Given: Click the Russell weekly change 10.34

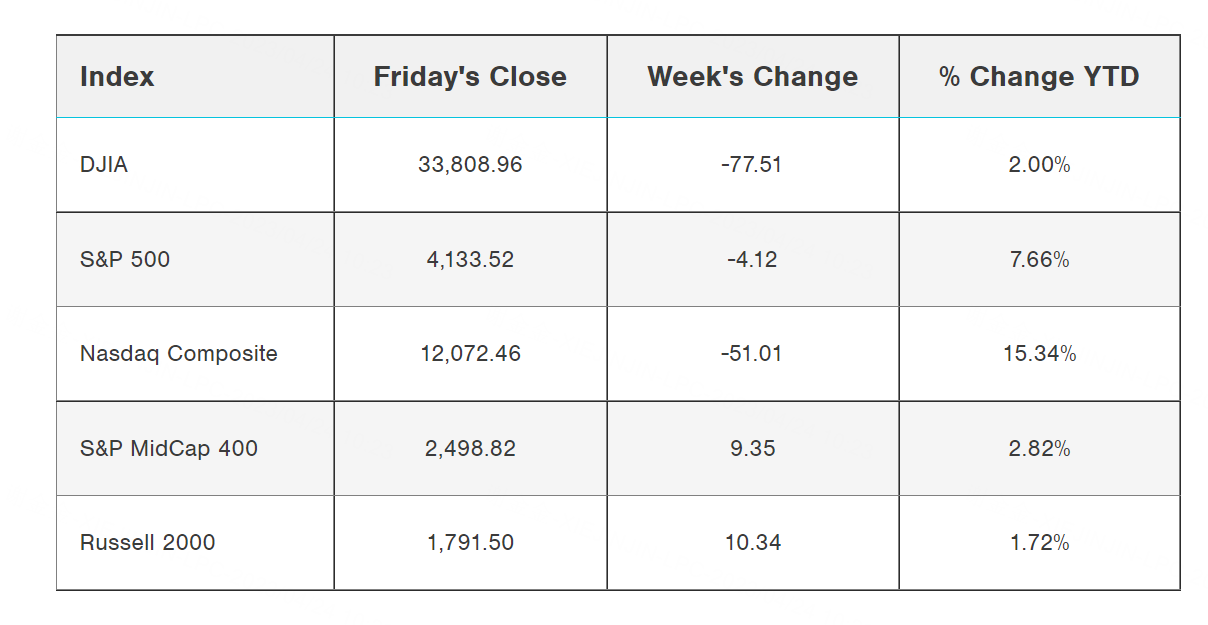Looking at the screenshot, I should [x=752, y=543].
